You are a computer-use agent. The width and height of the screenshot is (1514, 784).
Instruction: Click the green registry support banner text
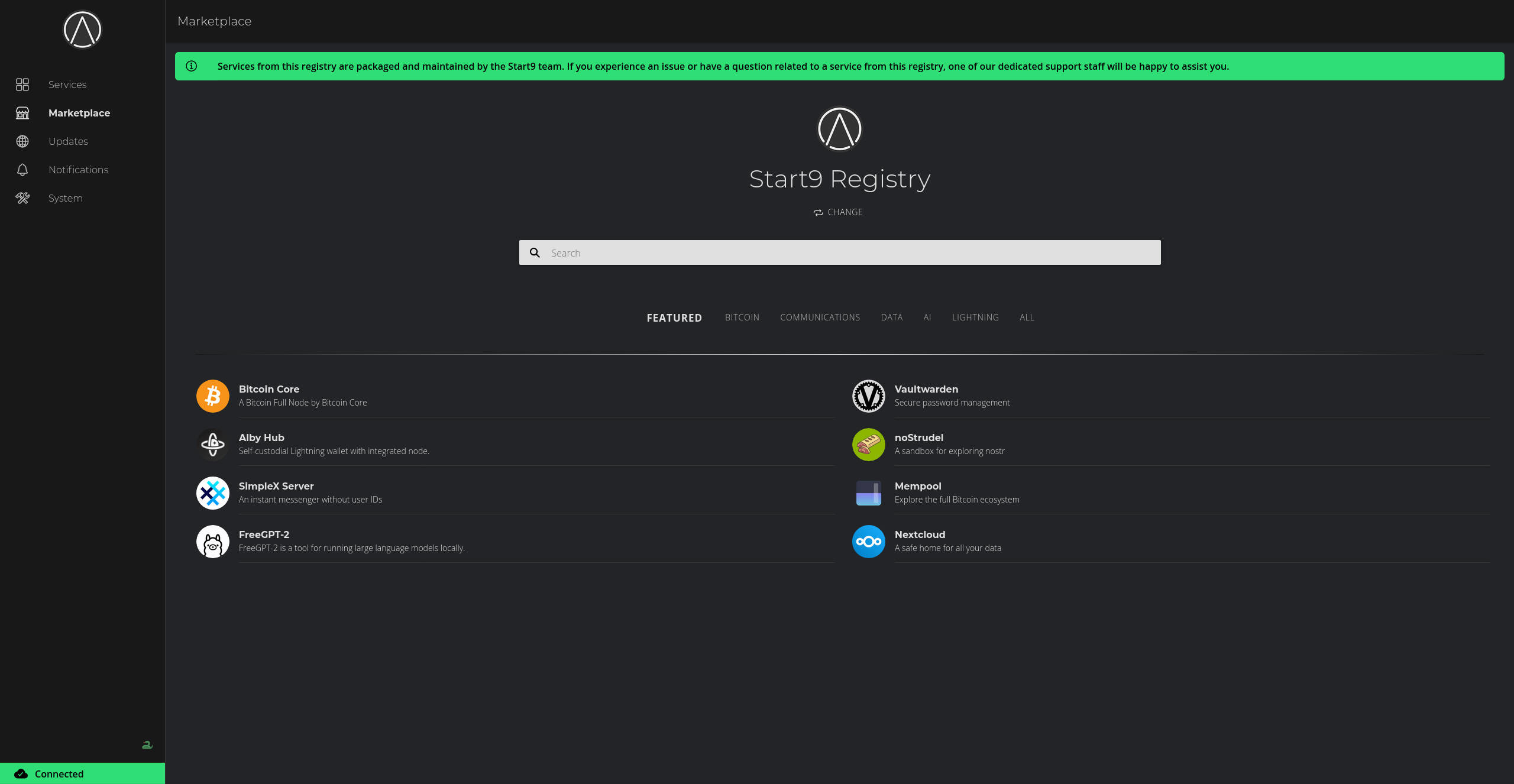click(x=723, y=66)
